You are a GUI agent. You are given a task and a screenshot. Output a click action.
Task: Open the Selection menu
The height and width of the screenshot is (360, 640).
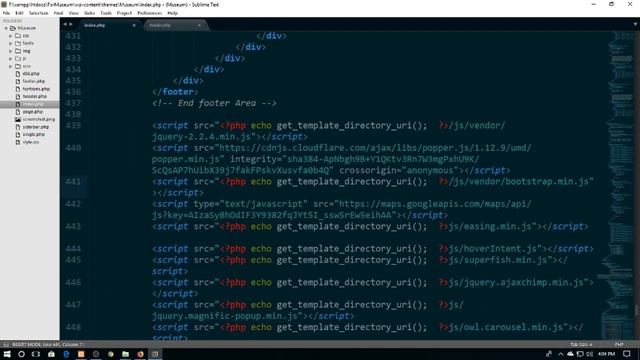tap(38, 13)
